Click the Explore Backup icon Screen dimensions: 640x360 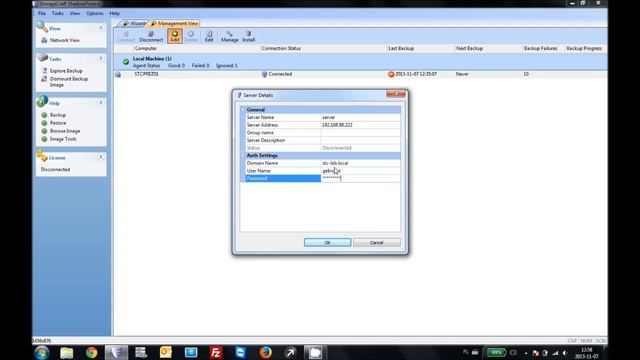[44, 71]
